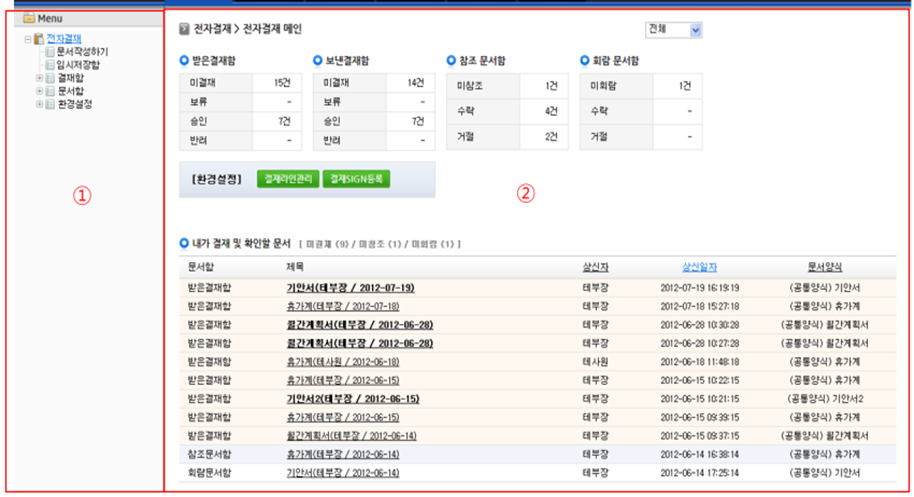This screenshot has width=914, height=497.
Task: Open 휴가계 document submitted at 2012-06-15 09:39:15
Action: [x=343, y=418]
